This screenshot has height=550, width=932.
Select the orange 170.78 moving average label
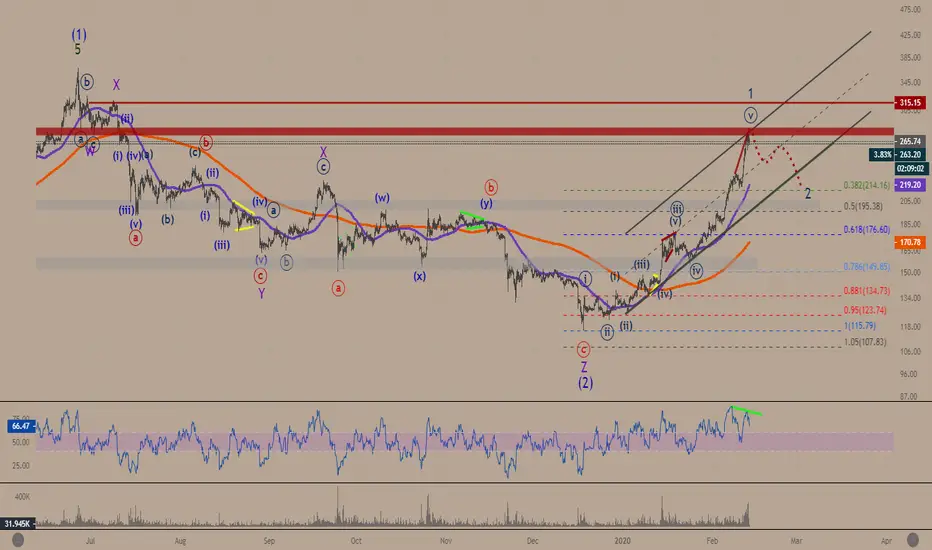[x=909, y=243]
